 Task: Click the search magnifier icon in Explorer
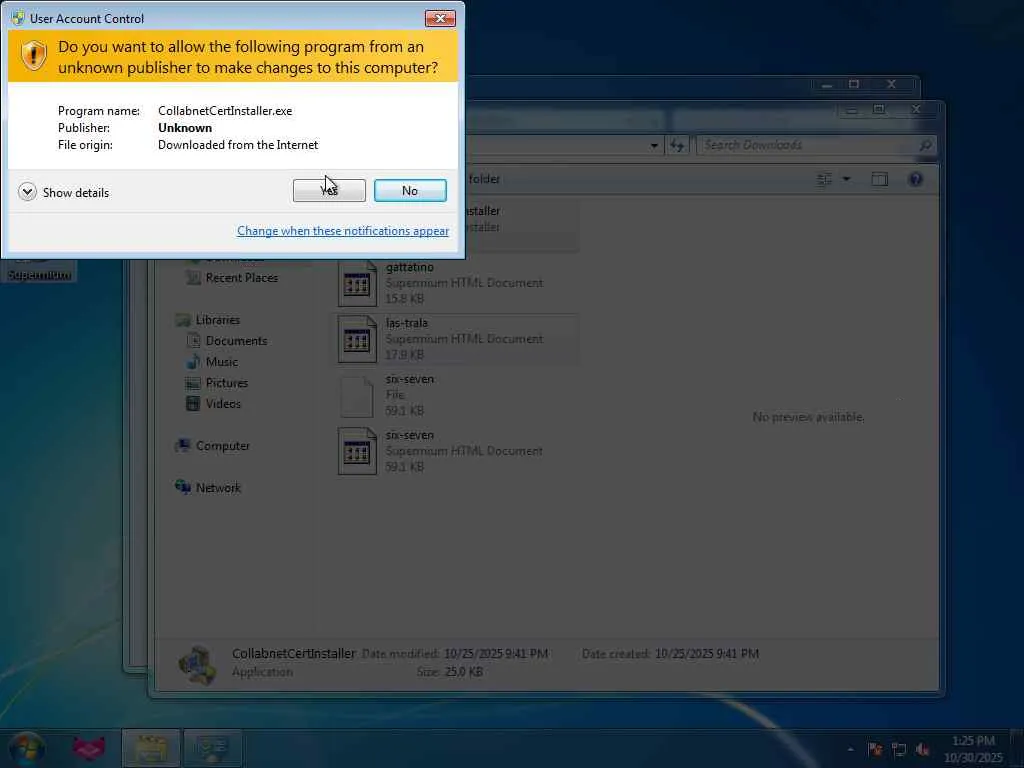pos(925,145)
